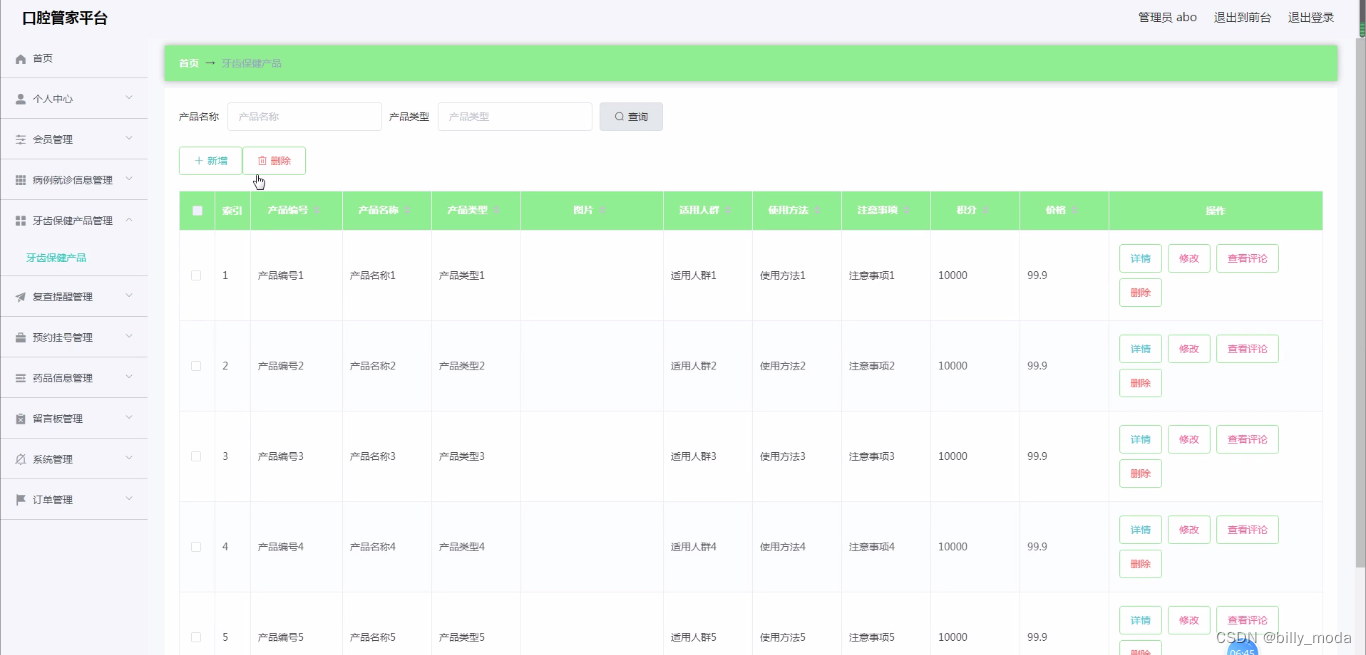The width and height of the screenshot is (1366, 655).
Task: Click the list icon for 药品信息管理
Action: (x=21, y=378)
